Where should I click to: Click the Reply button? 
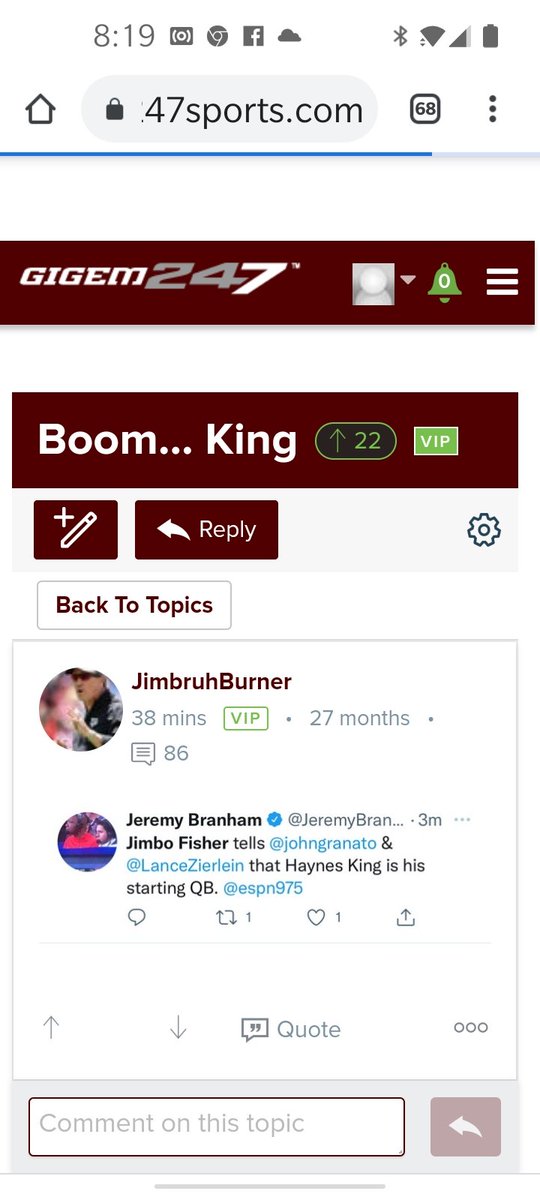tap(206, 530)
